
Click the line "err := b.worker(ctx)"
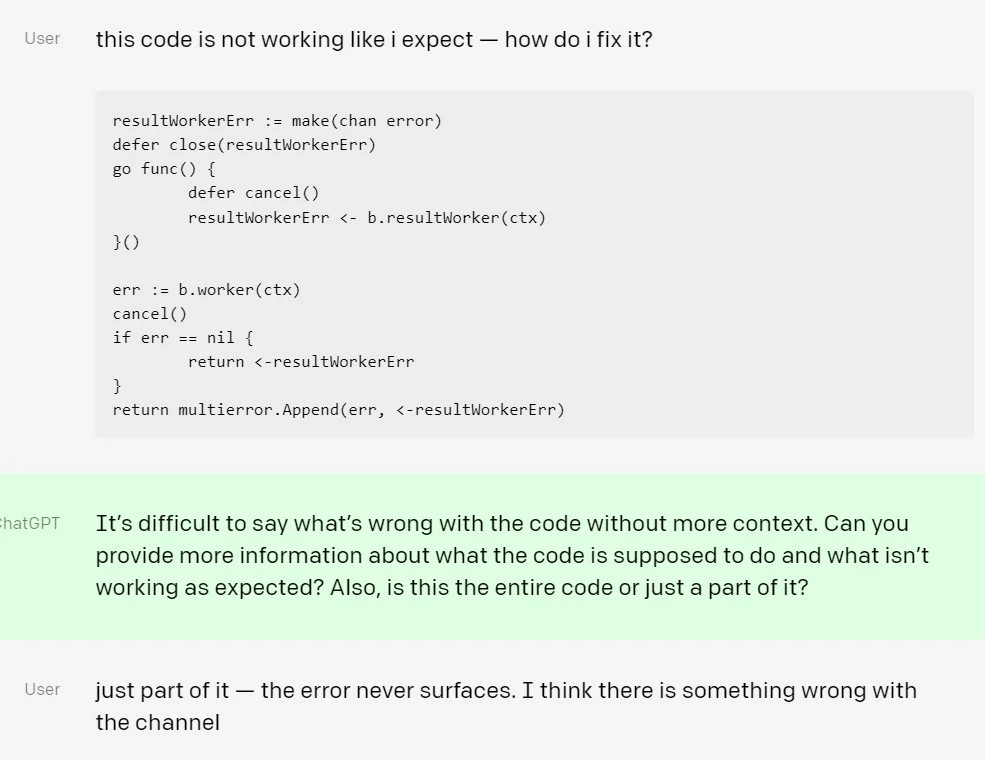[206, 290]
